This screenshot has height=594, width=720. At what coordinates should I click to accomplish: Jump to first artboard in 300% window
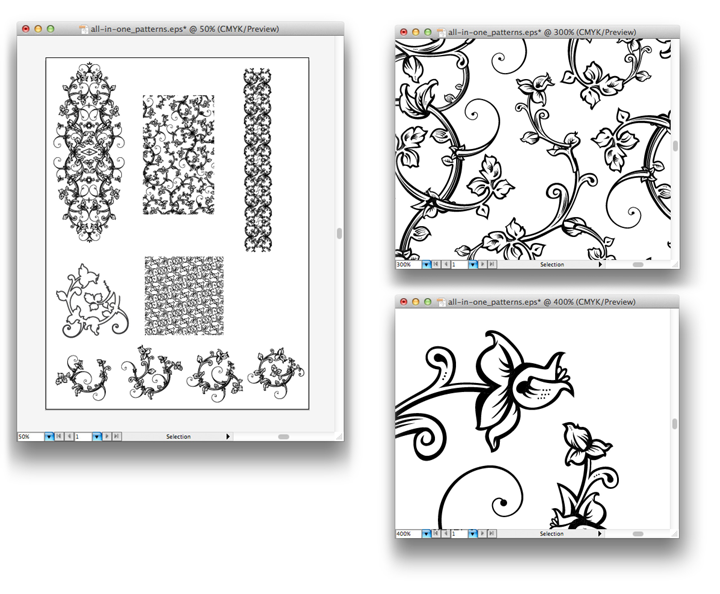click(436, 265)
